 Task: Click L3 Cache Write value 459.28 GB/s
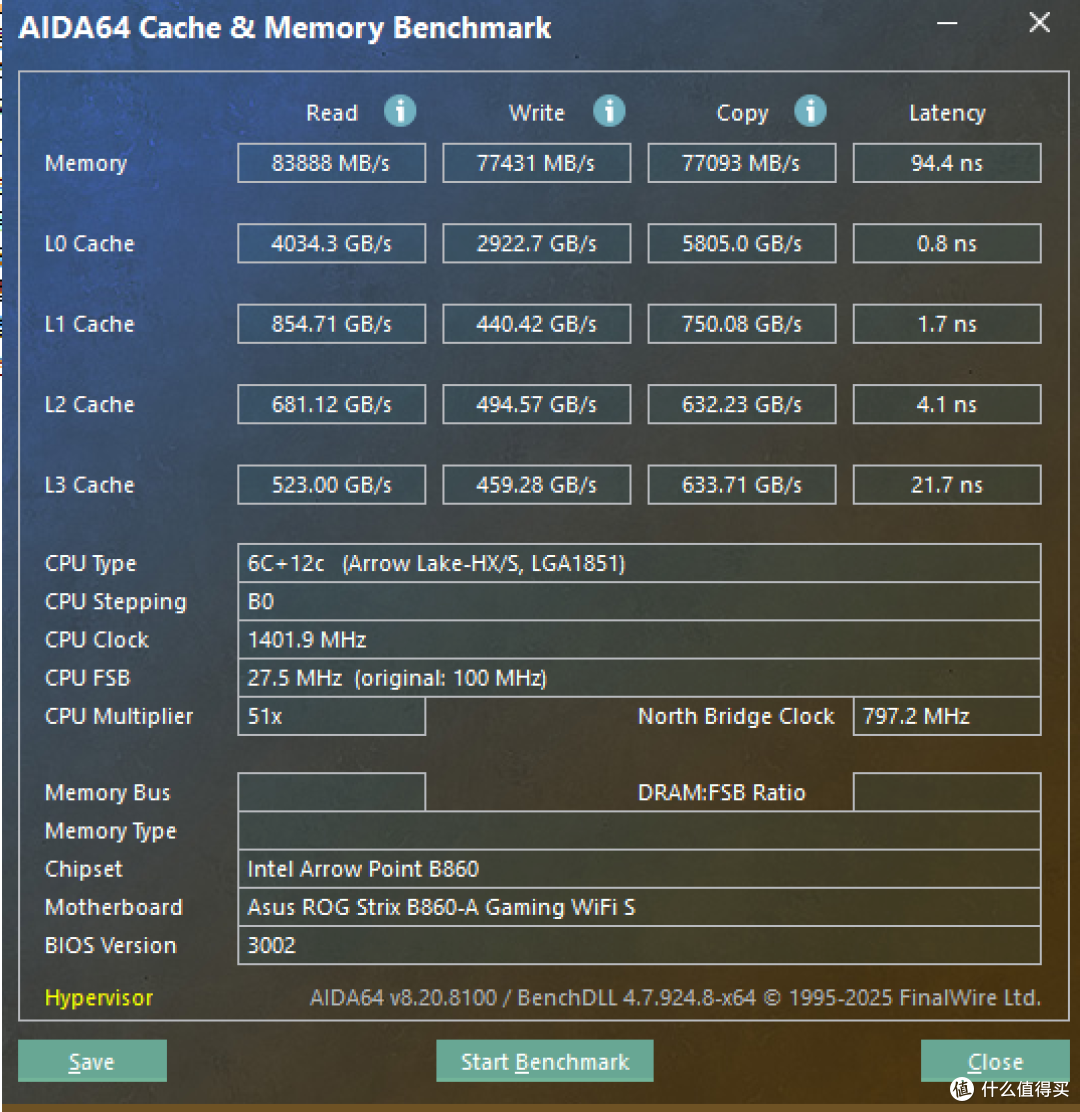[536, 484]
